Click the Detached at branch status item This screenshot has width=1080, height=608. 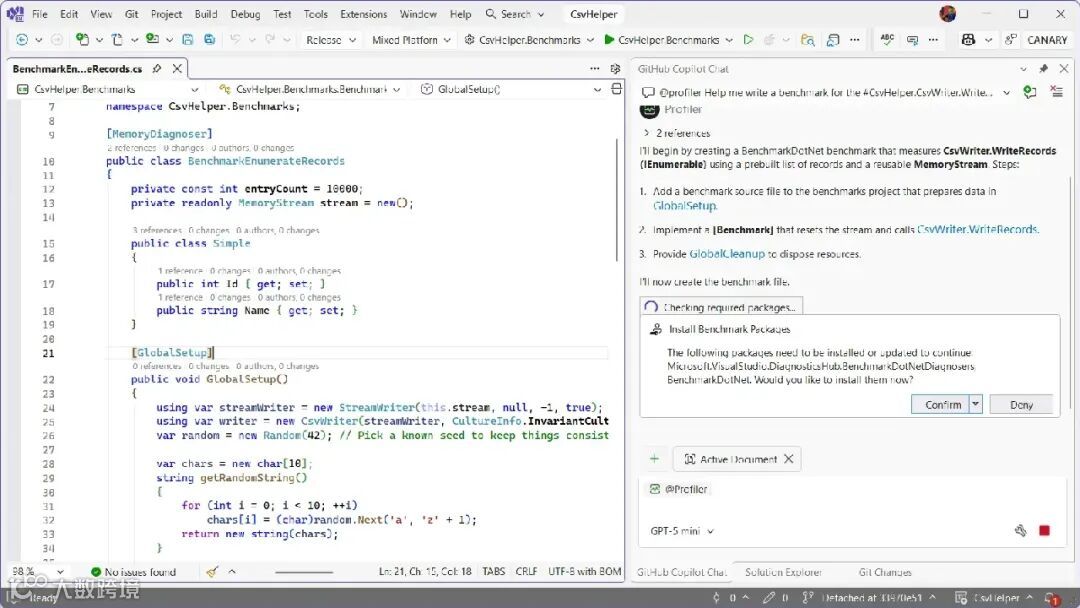click(869, 598)
